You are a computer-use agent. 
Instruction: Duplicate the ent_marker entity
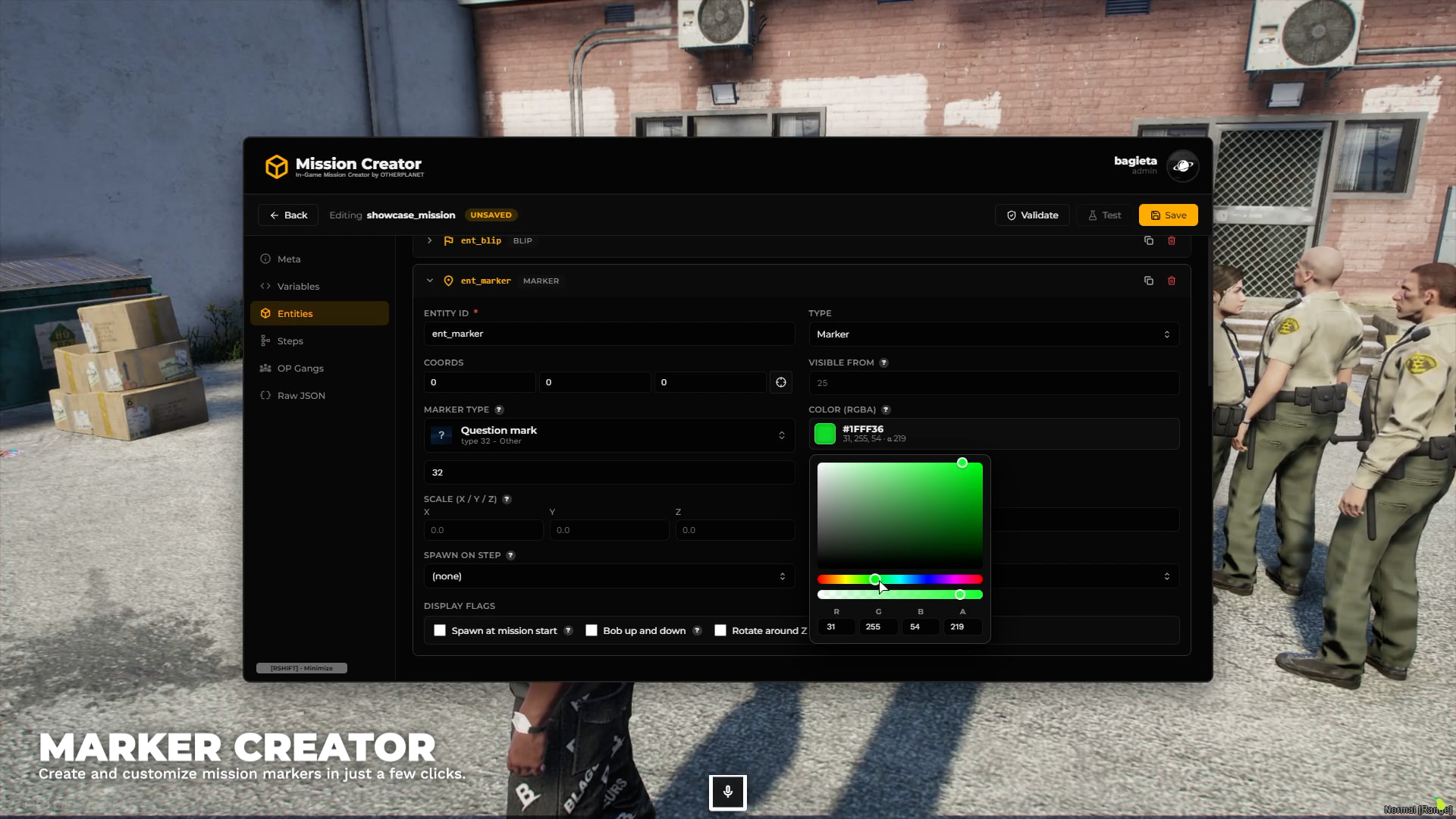[1149, 281]
